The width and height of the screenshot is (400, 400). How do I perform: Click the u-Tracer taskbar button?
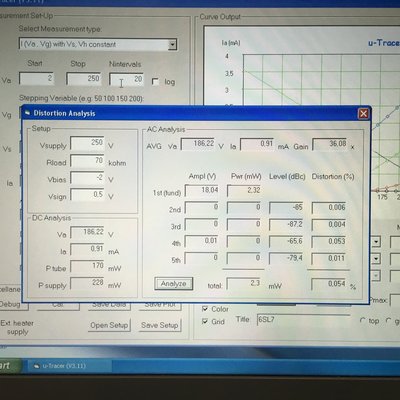pyautogui.click(x=60, y=366)
